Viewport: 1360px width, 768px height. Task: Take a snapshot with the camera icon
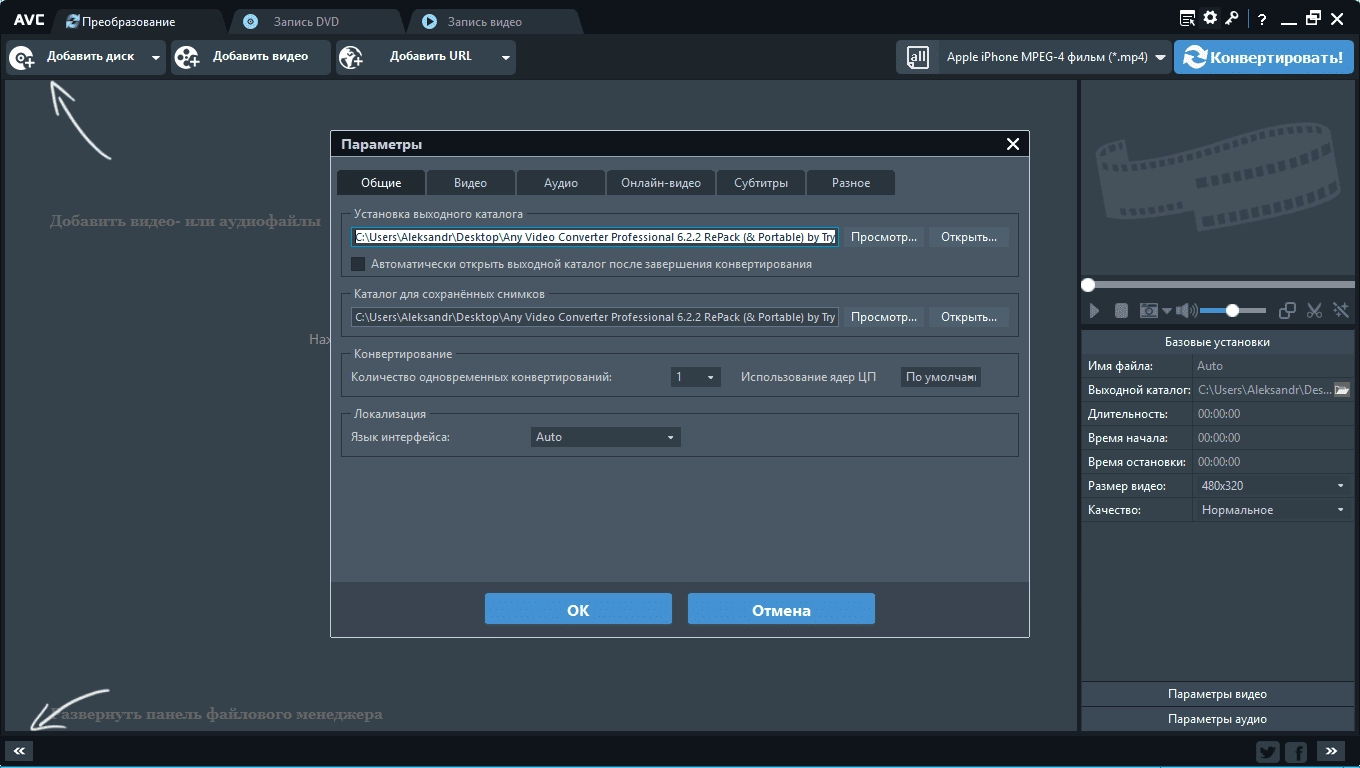point(1149,311)
